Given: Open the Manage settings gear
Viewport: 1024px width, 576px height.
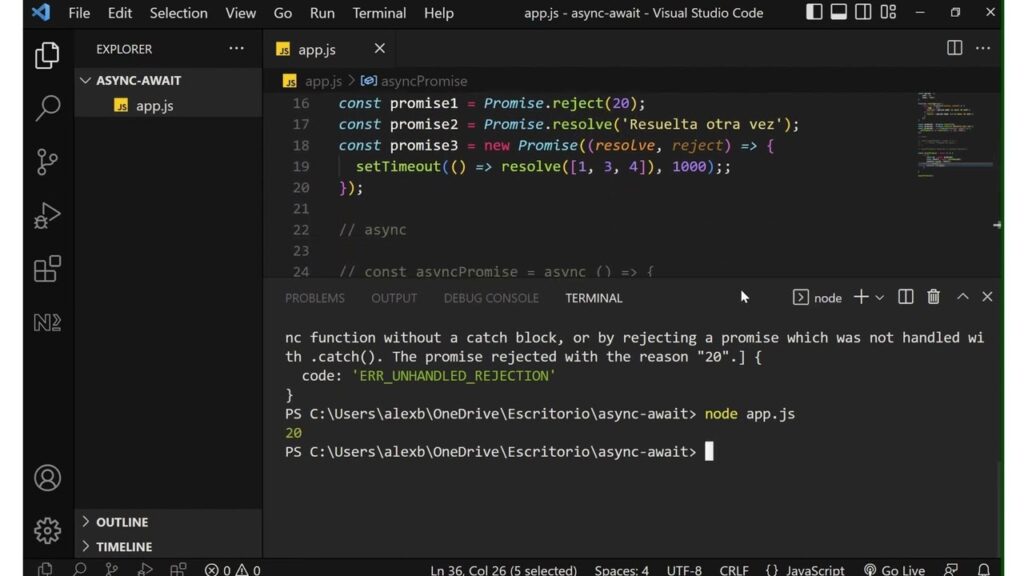Looking at the screenshot, I should coord(47,530).
